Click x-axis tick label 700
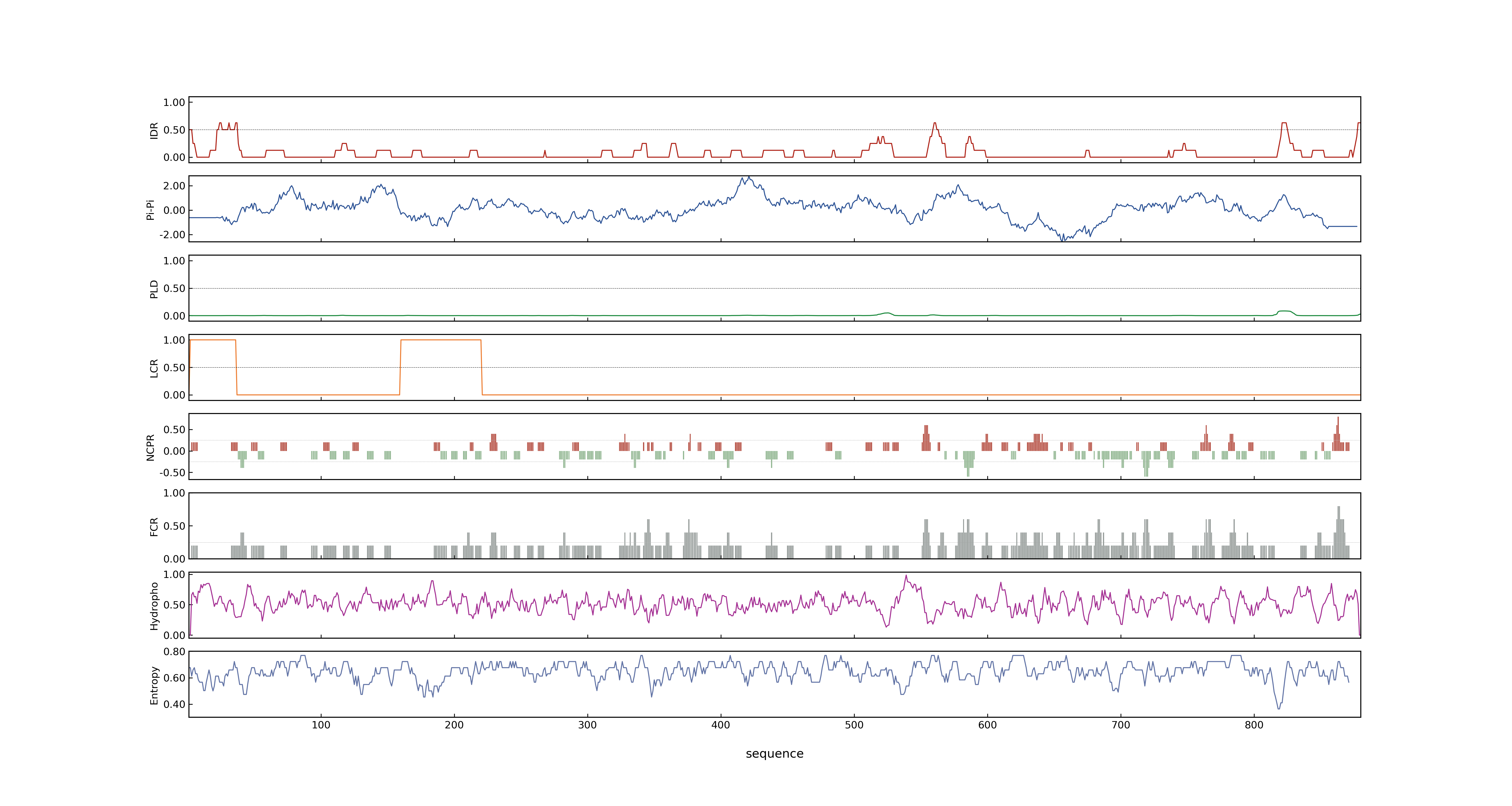Screen dimensions: 1512x806 click(1121, 725)
